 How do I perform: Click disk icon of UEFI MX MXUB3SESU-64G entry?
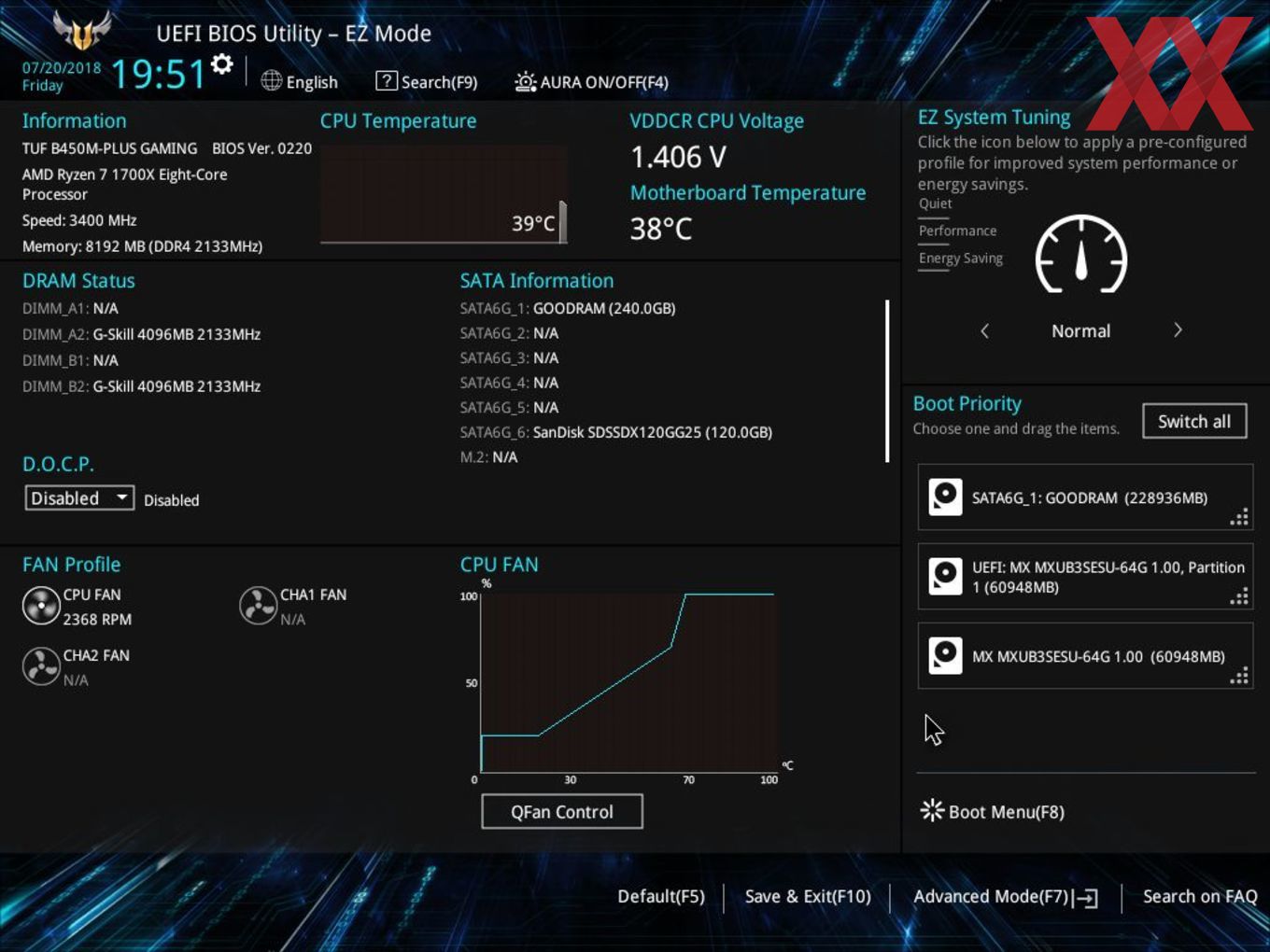pos(945,576)
